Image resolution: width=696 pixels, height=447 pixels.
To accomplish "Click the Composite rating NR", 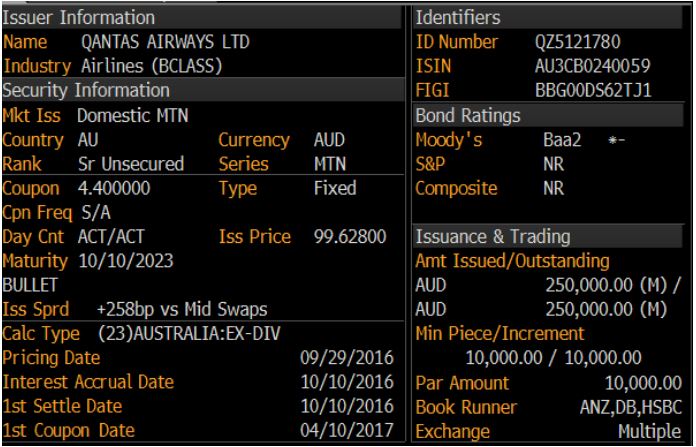I will pyautogui.click(x=554, y=188).
